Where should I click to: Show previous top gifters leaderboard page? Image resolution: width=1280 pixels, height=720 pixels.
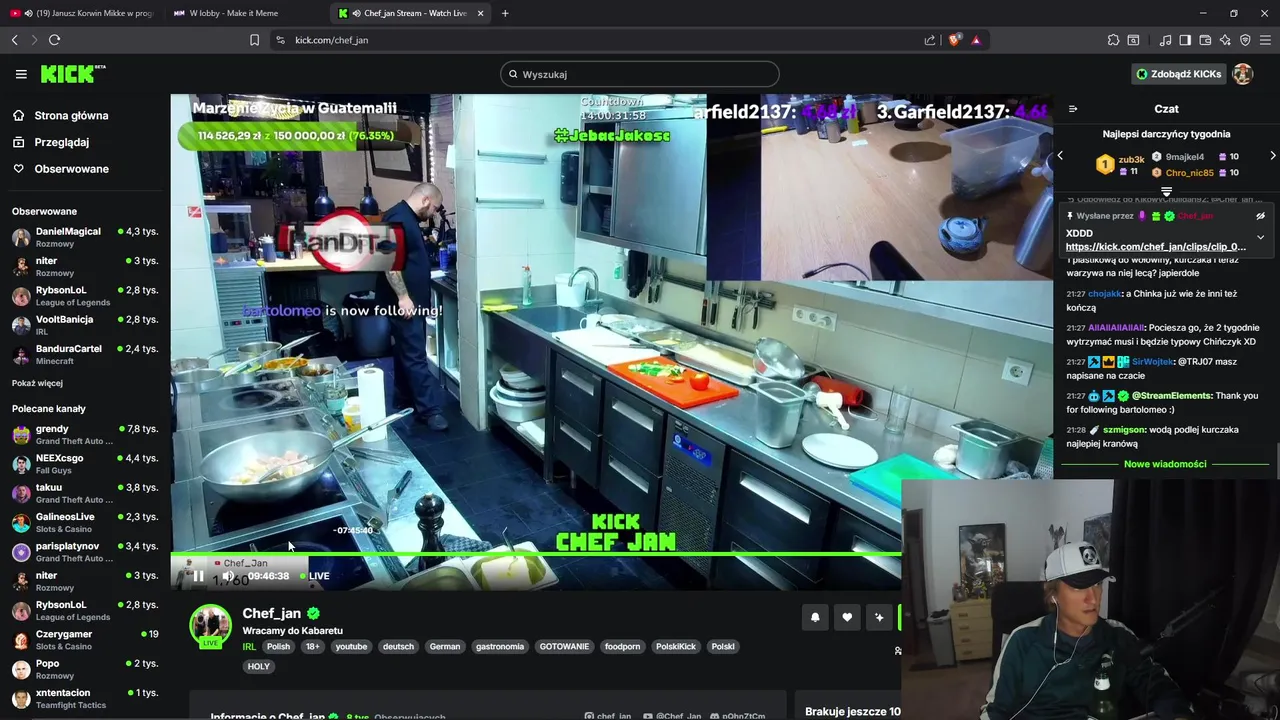pos(1060,156)
